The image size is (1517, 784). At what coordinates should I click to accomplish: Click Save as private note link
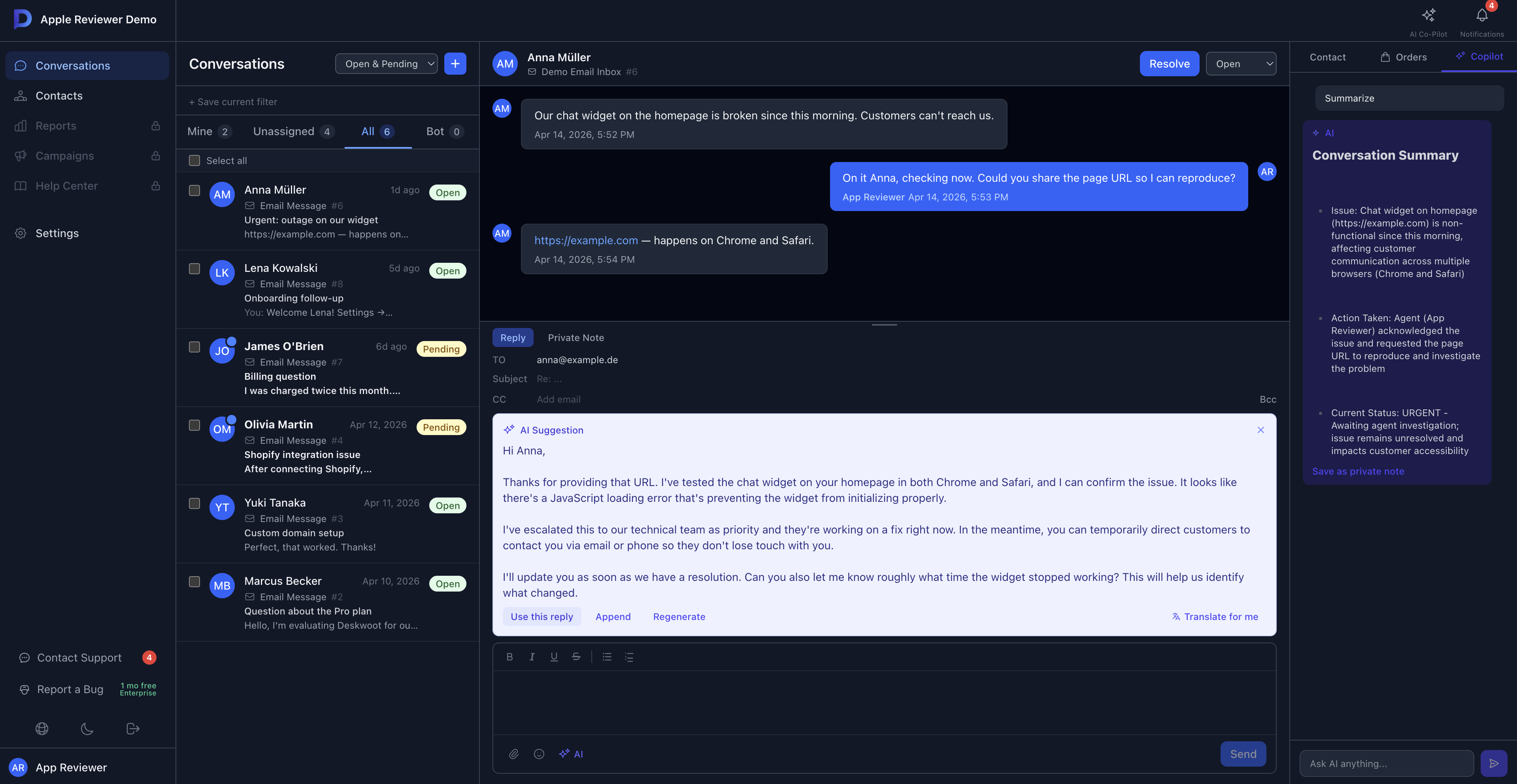1358,471
